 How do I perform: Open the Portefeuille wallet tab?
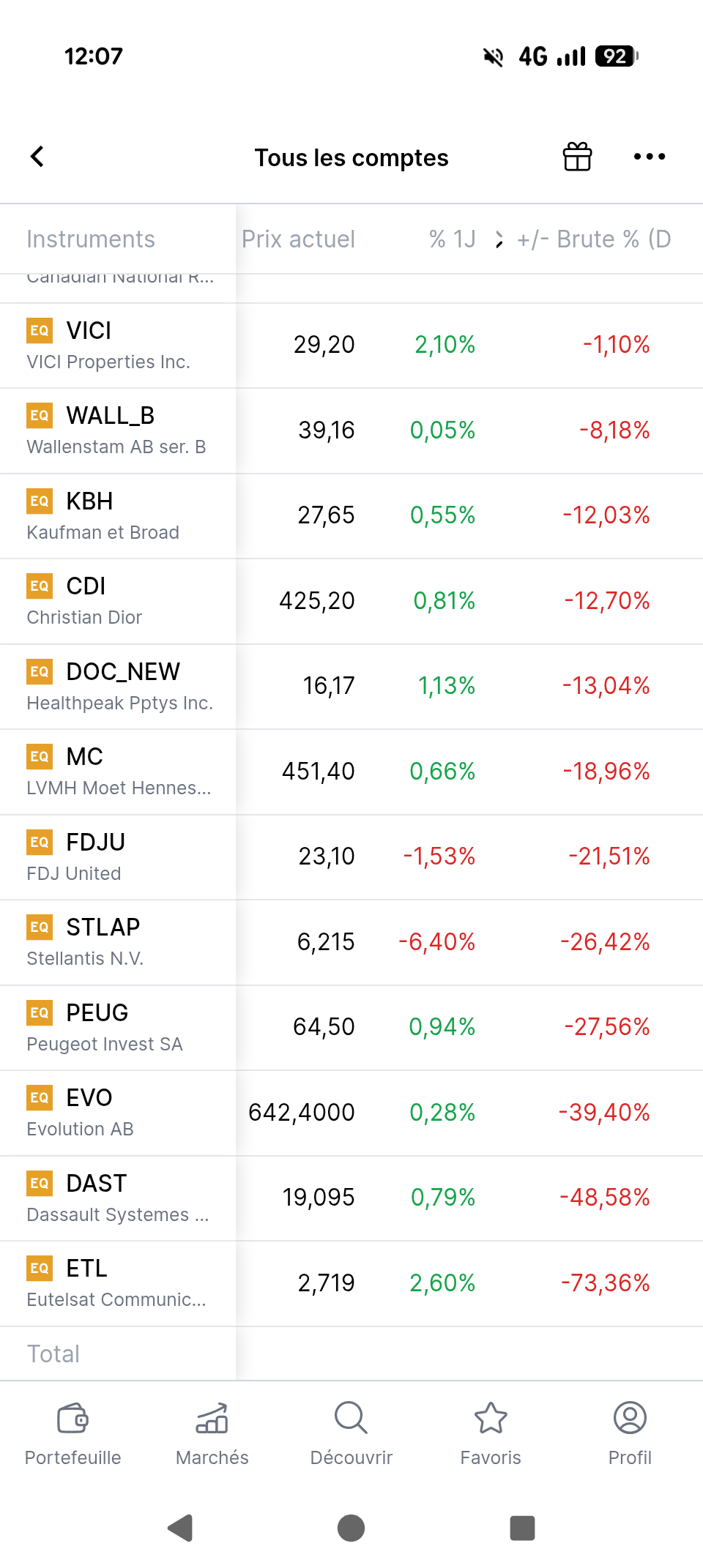[x=72, y=1434]
